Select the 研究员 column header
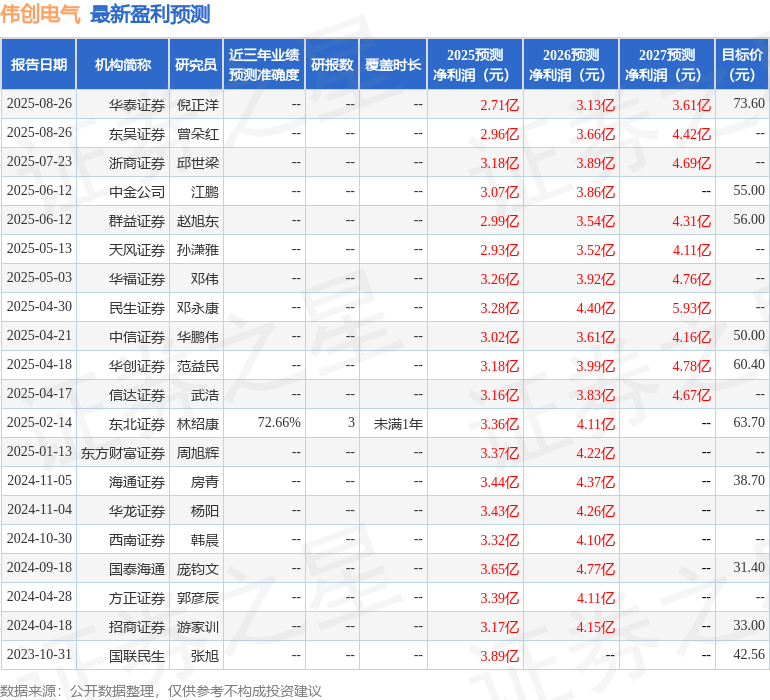Image resolution: width=770 pixels, height=700 pixels. pos(196,65)
